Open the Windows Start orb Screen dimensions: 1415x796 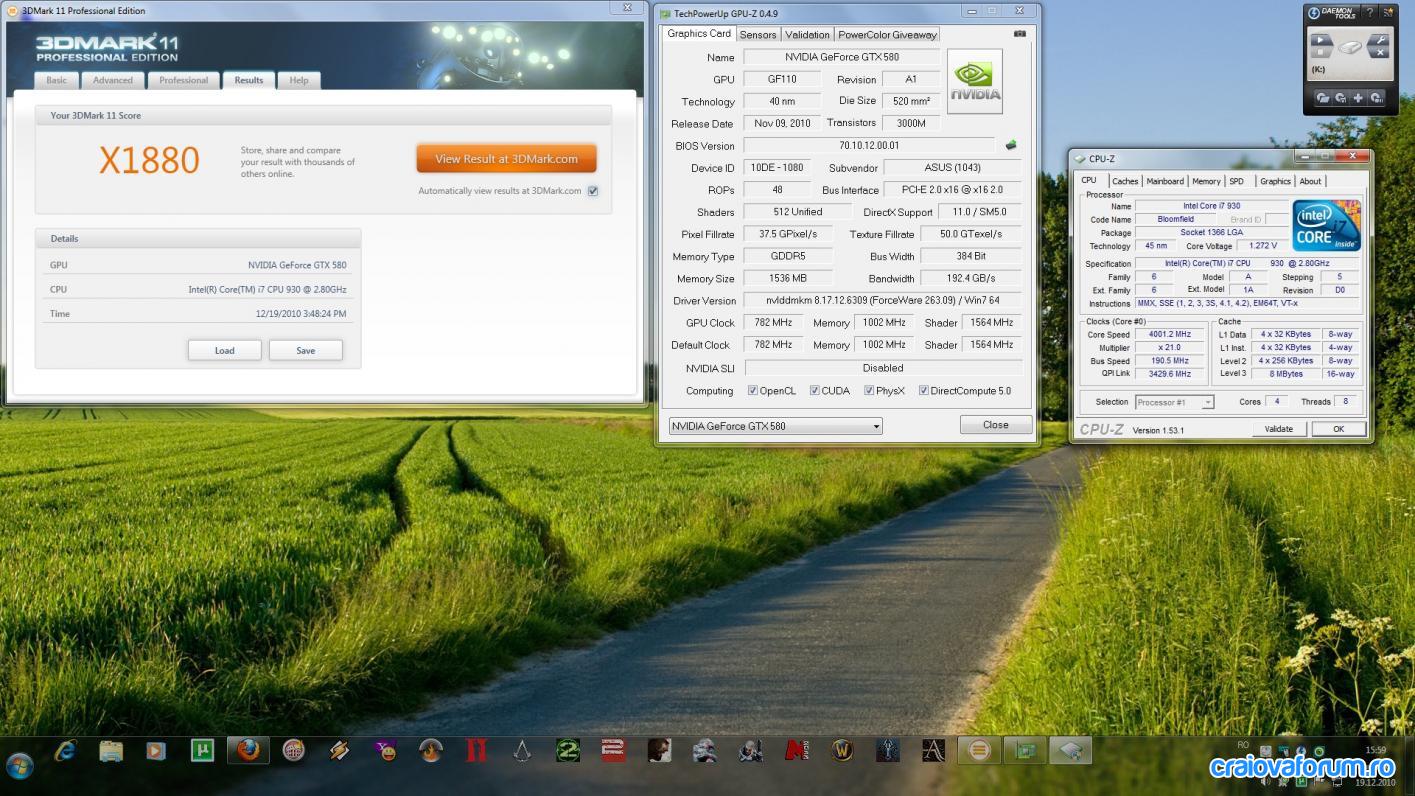click(x=20, y=766)
